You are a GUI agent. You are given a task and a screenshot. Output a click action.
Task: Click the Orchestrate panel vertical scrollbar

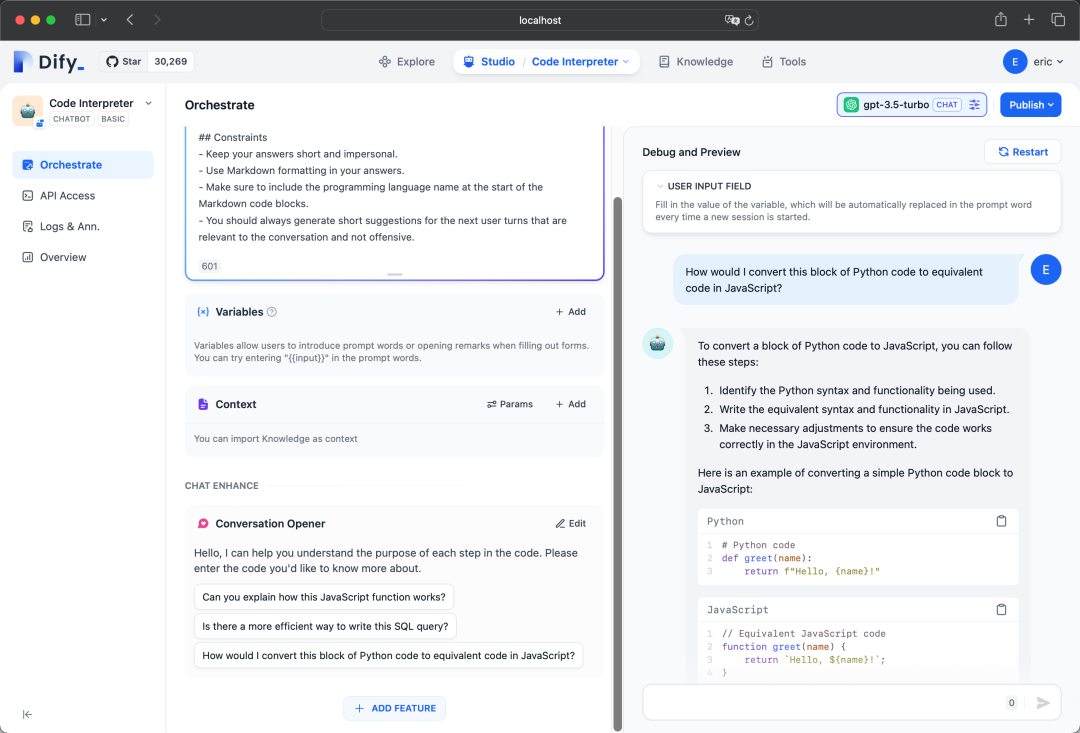(x=618, y=463)
